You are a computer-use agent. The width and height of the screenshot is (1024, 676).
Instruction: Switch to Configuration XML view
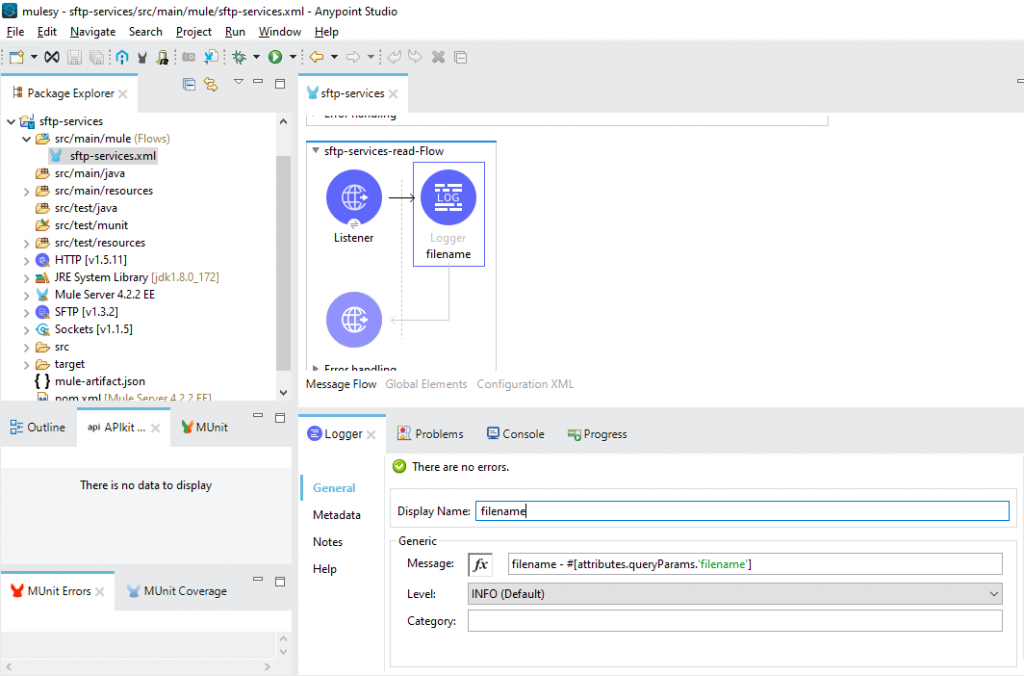tap(525, 384)
